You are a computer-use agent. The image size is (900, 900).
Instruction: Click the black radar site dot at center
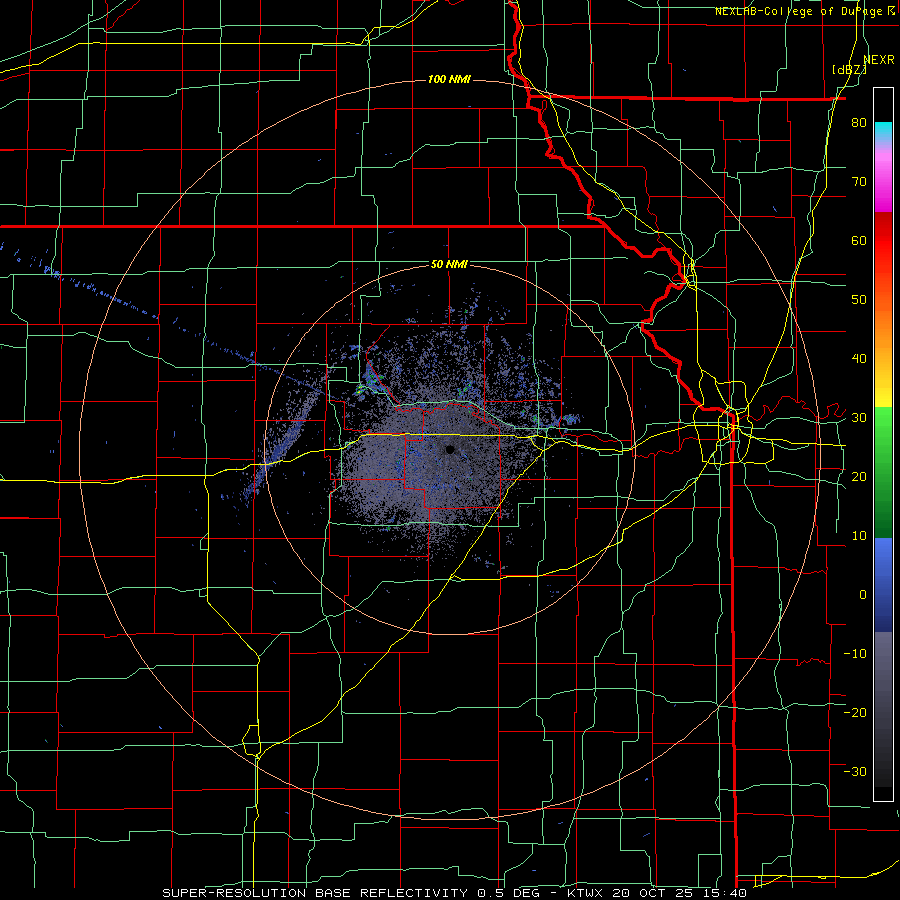[450, 449]
